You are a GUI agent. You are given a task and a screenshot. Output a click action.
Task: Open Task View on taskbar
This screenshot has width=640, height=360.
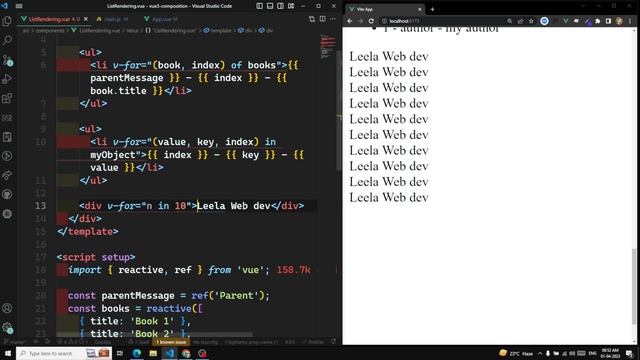pos(120,353)
